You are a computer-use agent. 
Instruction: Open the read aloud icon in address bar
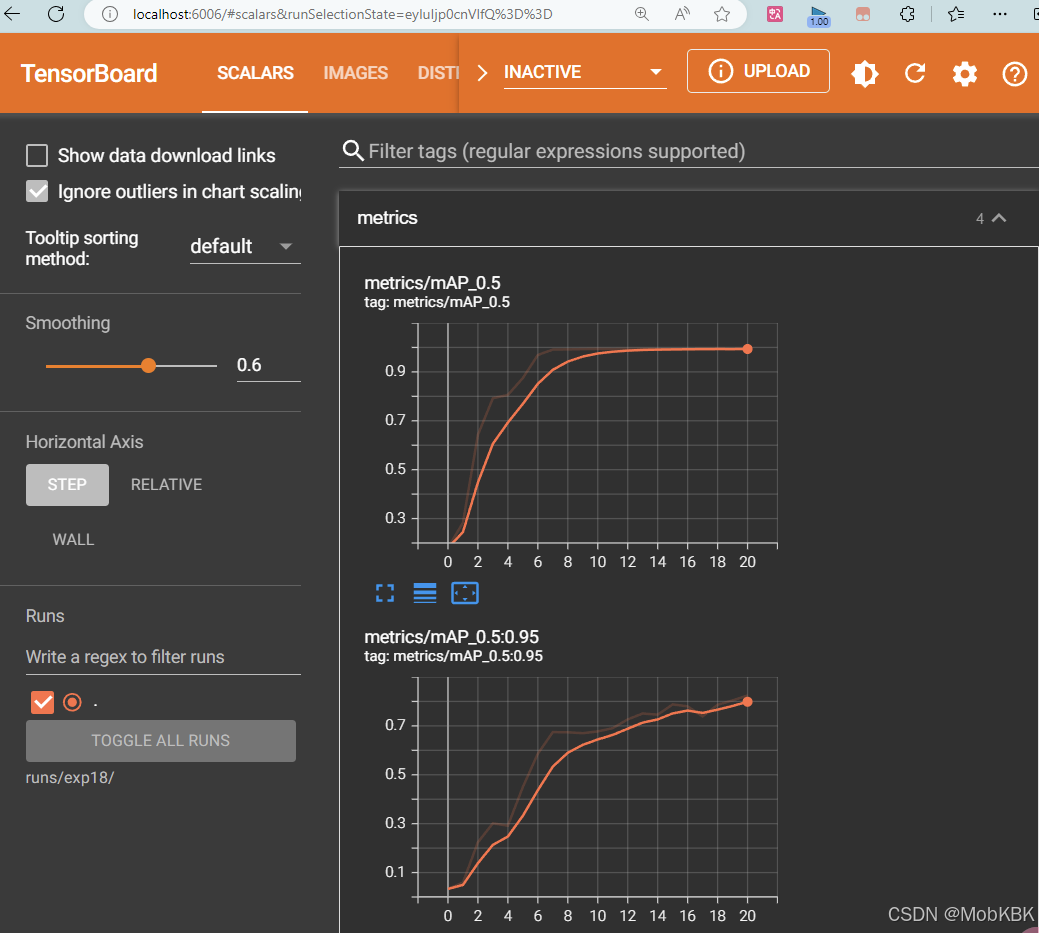click(682, 14)
